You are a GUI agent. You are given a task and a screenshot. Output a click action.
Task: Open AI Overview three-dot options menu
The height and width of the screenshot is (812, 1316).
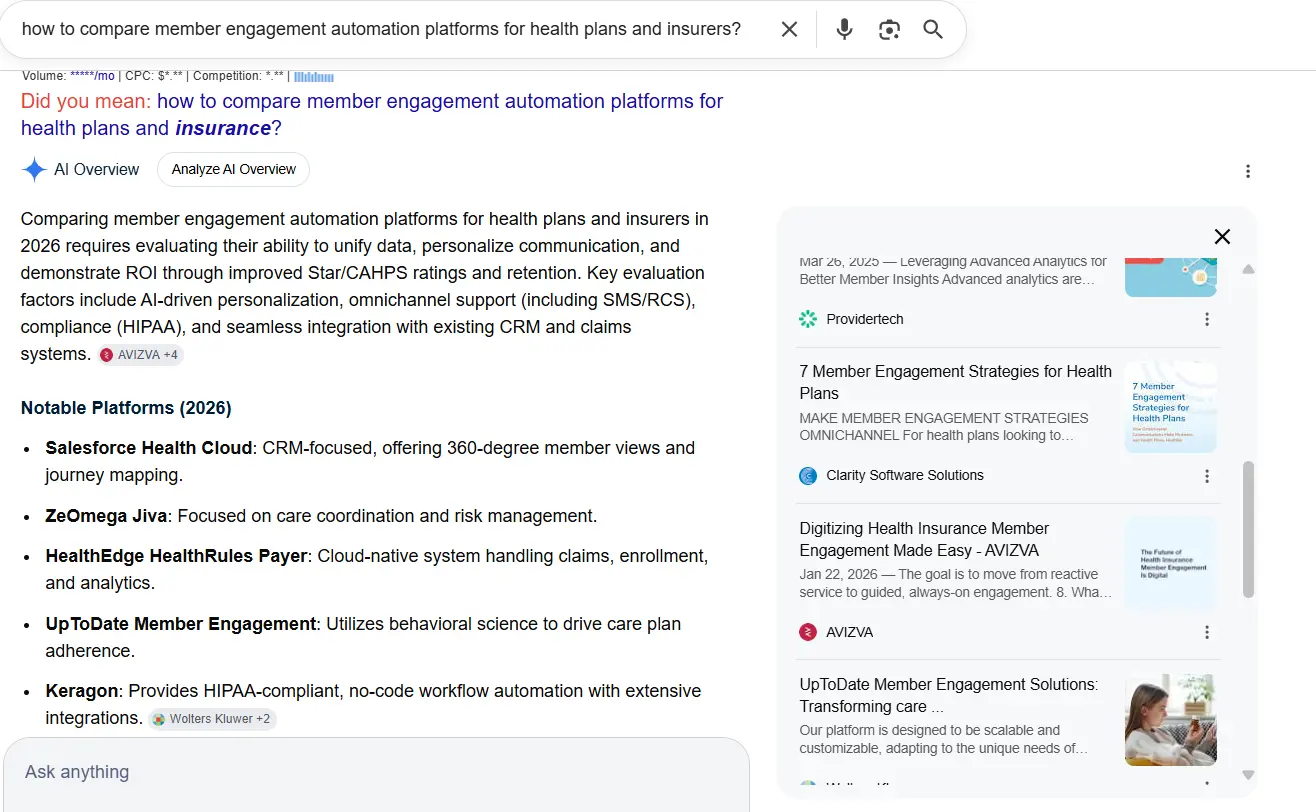(x=1247, y=171)
